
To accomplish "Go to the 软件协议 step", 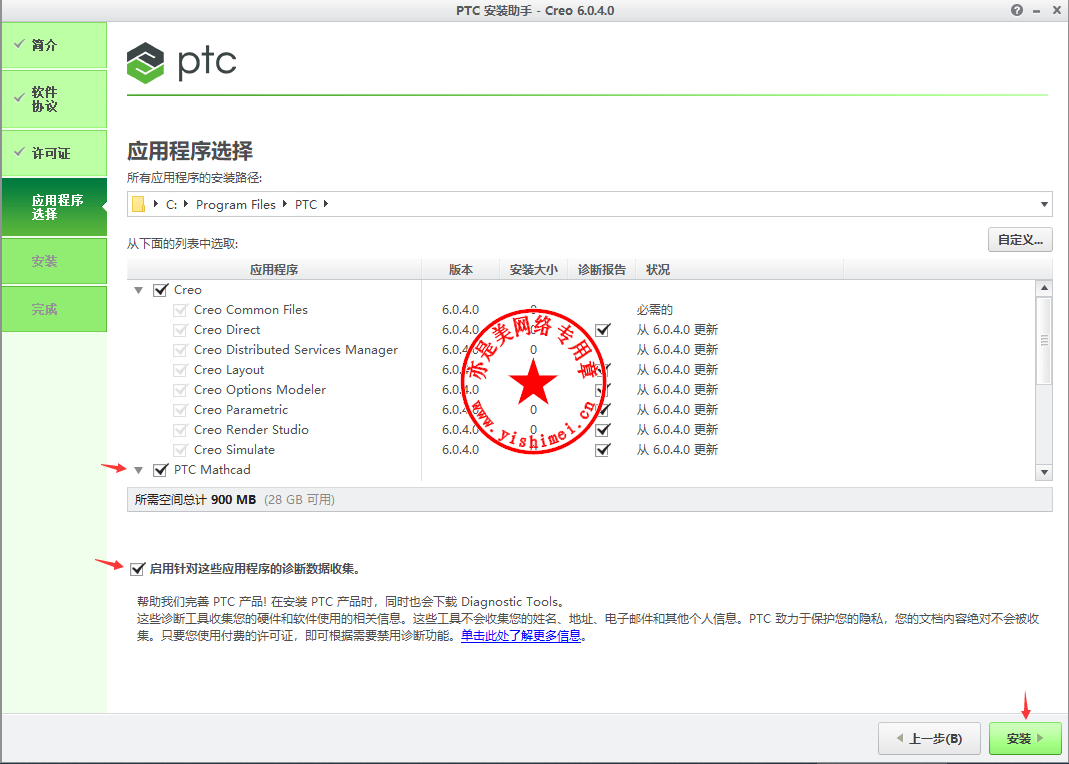I will [x=54, y=99].
